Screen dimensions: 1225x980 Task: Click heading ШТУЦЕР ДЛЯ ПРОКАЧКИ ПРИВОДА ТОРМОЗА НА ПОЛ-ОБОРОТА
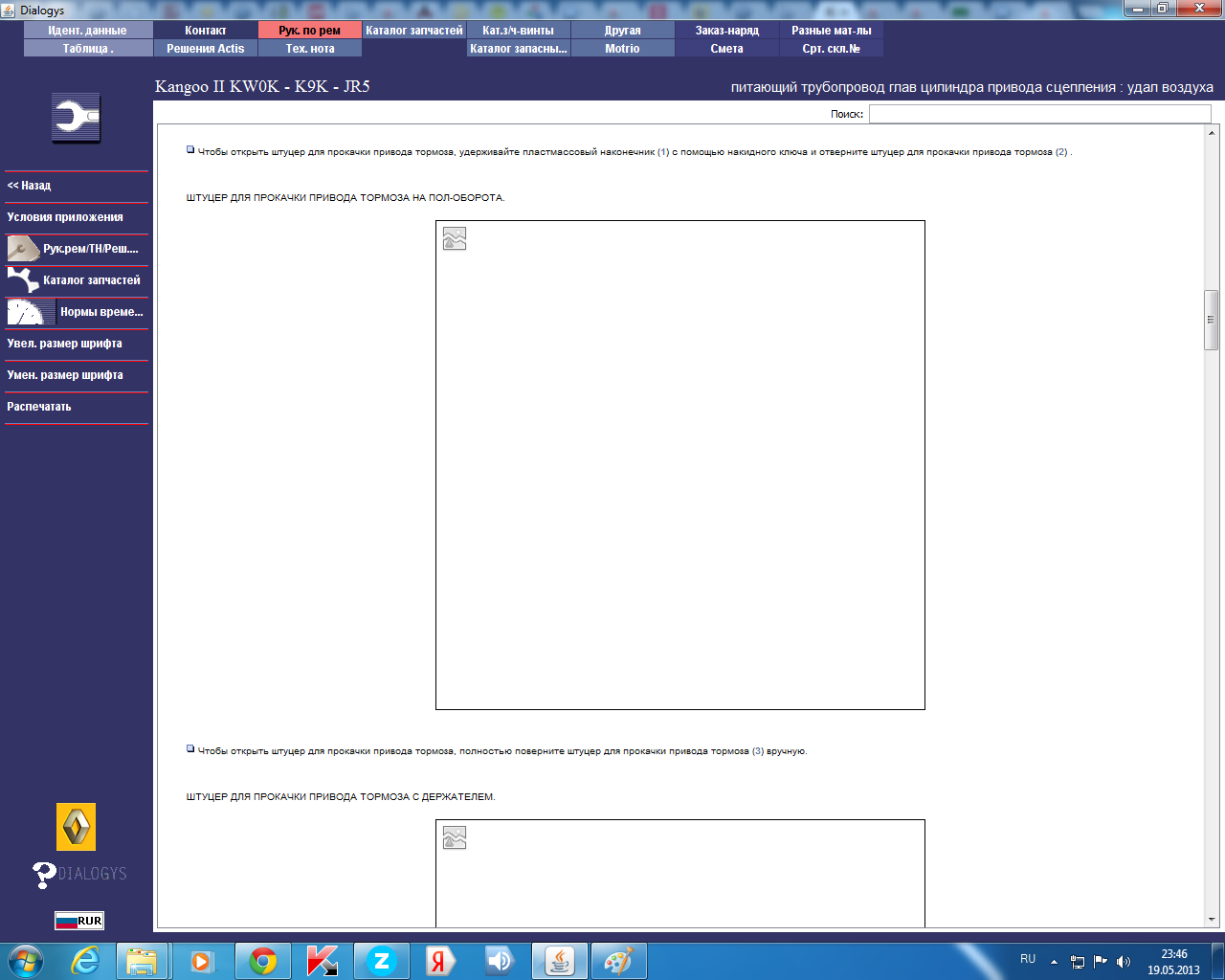[x=345, y=198]
